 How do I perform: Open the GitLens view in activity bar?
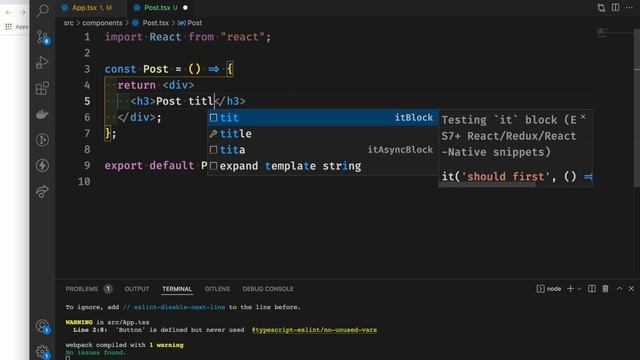click(42, 140)
